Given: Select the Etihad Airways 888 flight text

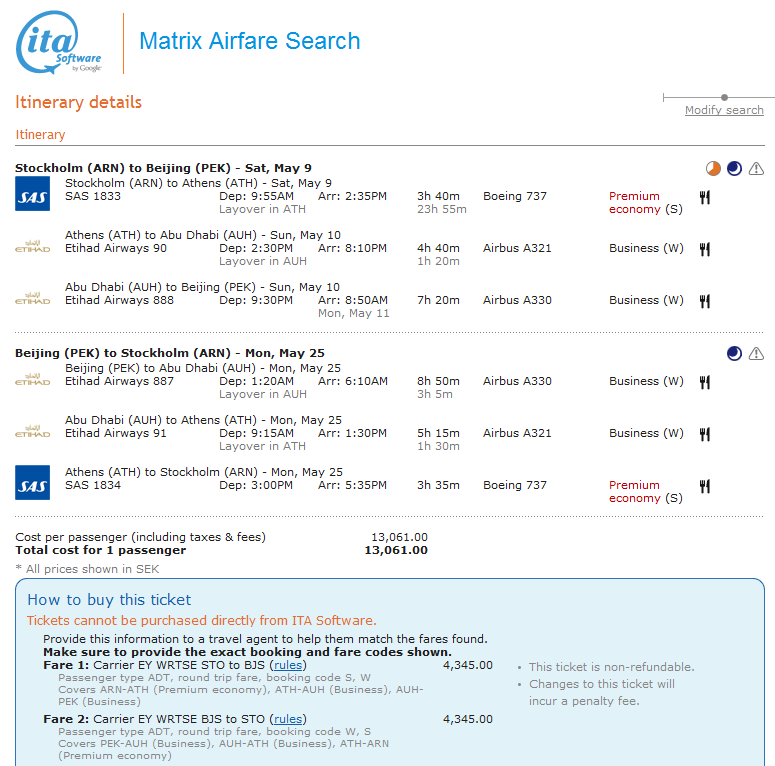Looking at the screenshot, I should pos(119,300).
